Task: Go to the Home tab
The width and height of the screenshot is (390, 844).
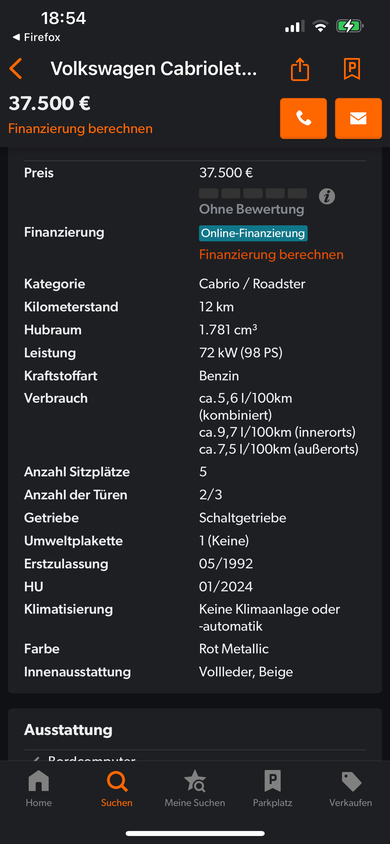Action: point(39,789)
